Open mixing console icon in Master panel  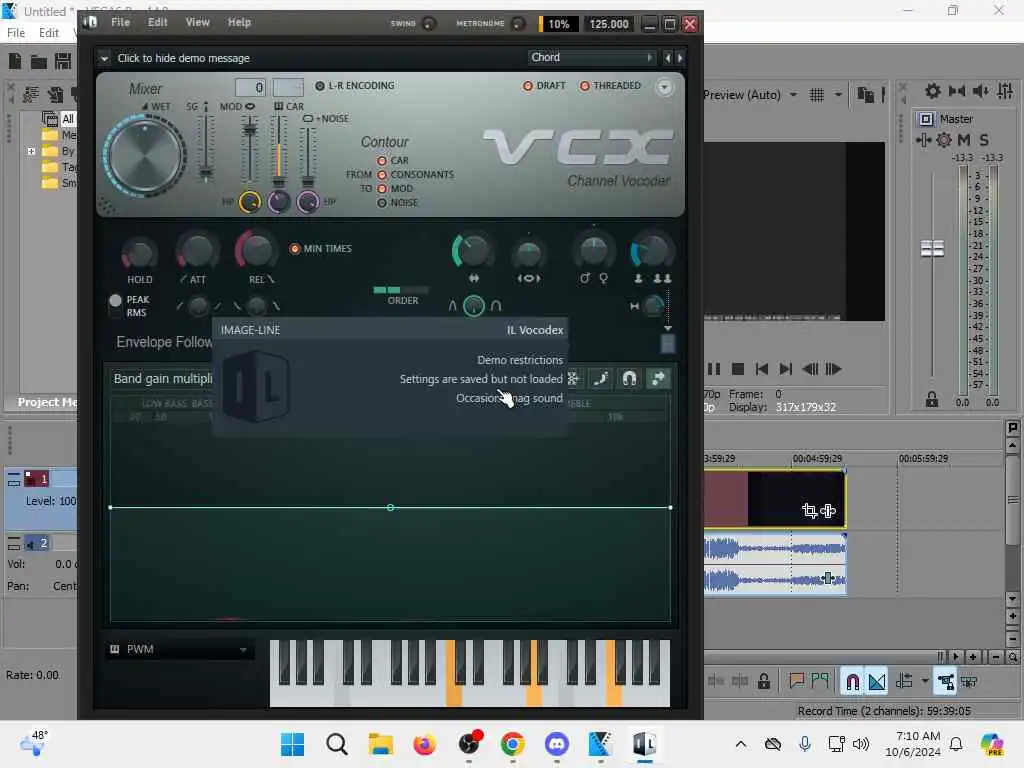(1005, 91)
